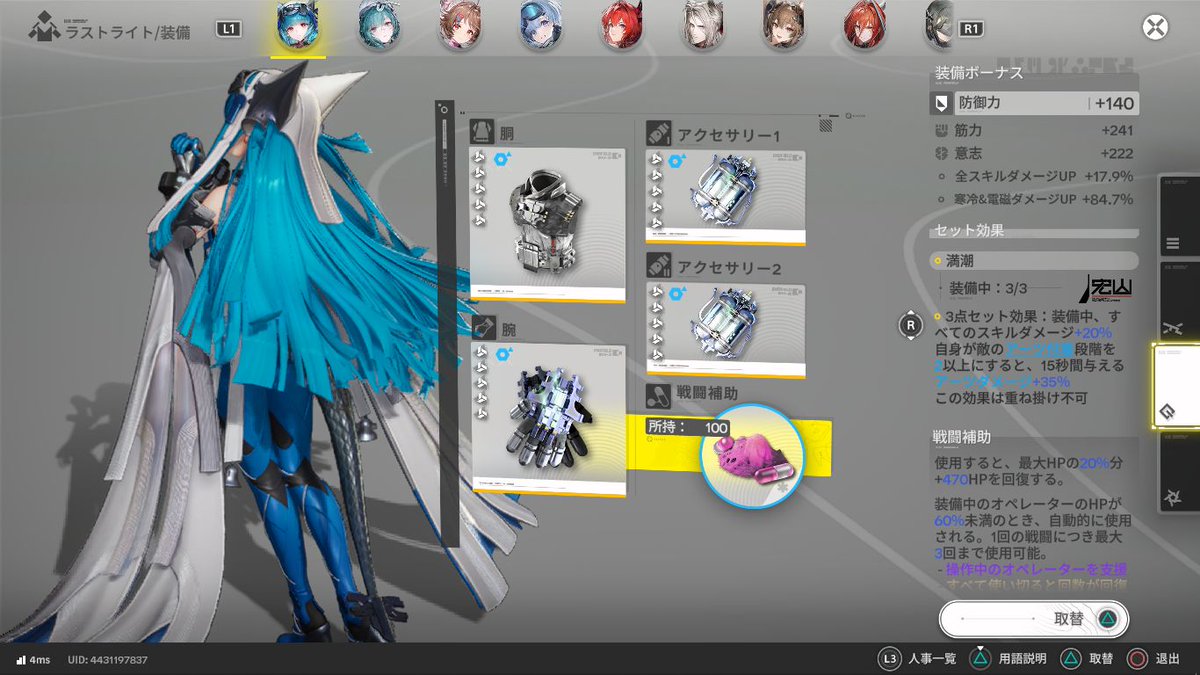Image resolution: width=1200 pixels, height=675 pixels.
Task: Click the アクセサリー1 slot type icon
Action: point(658,133)
